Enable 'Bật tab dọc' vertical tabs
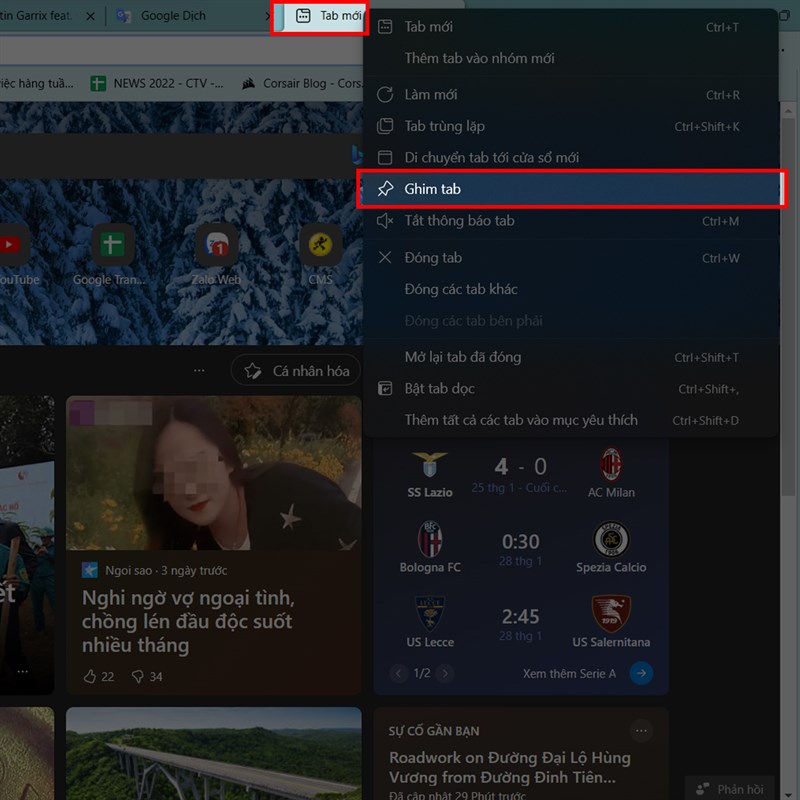Screen dimensions: 800x800 pos(570,389)
